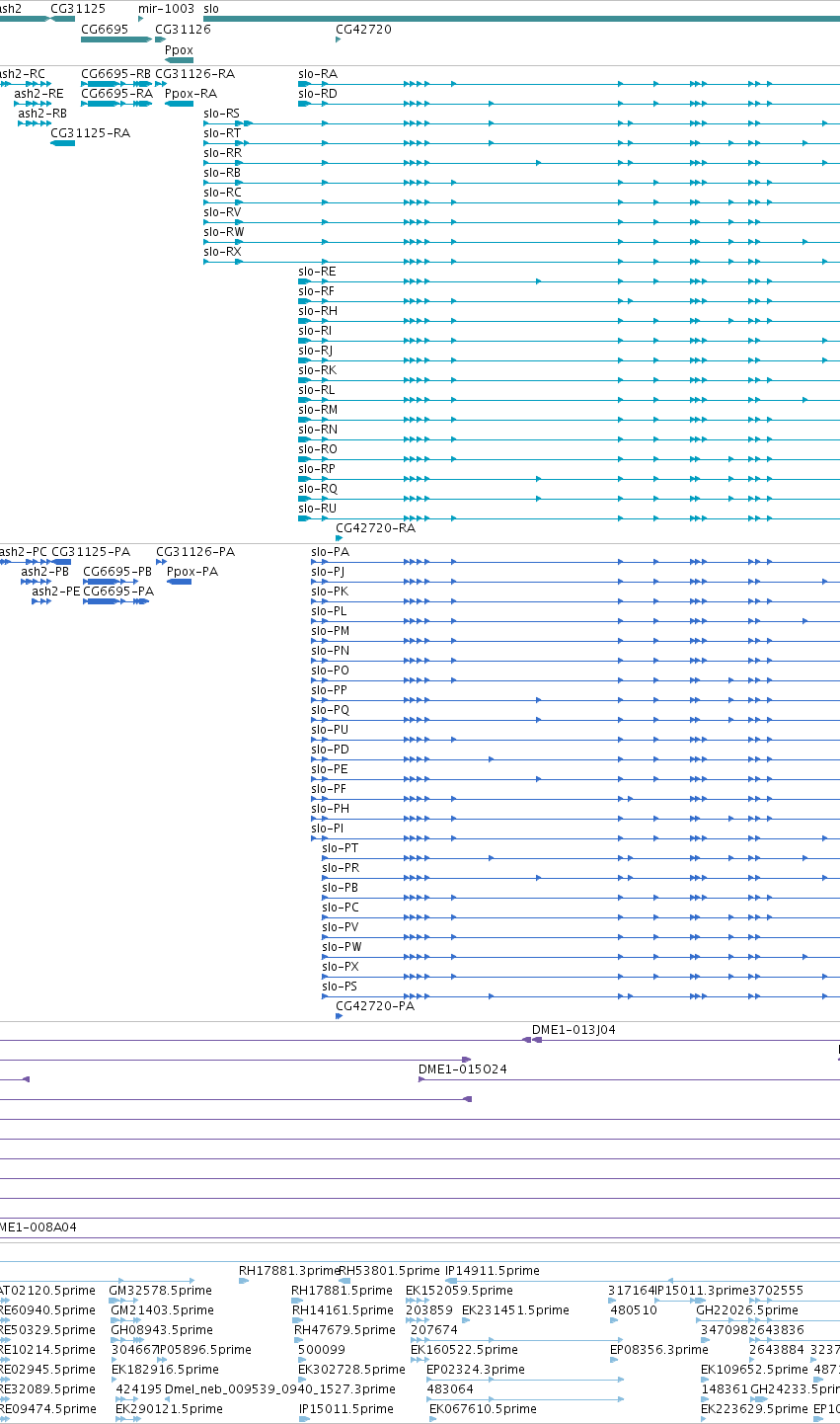Click transcript slo-RB
The height and width of the screenshot is (1424, 840).
point(222,173)
